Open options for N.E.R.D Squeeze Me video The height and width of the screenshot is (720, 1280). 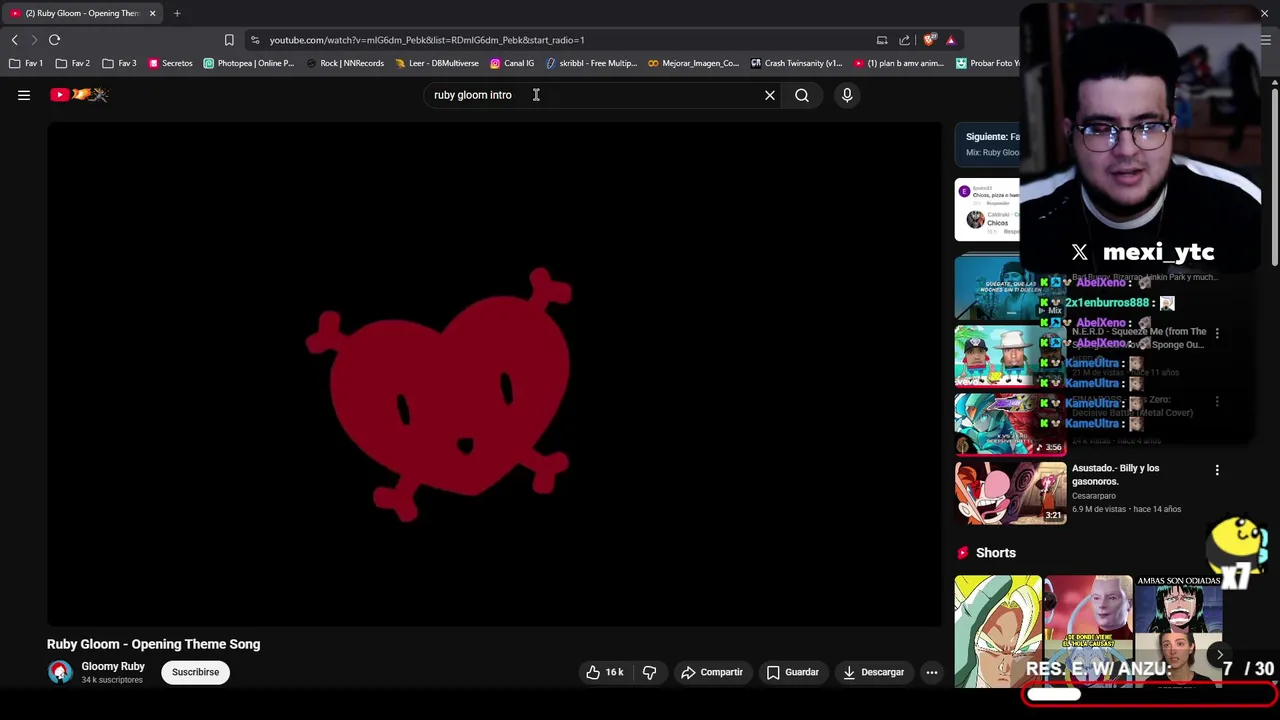(x=1217, y=333)
